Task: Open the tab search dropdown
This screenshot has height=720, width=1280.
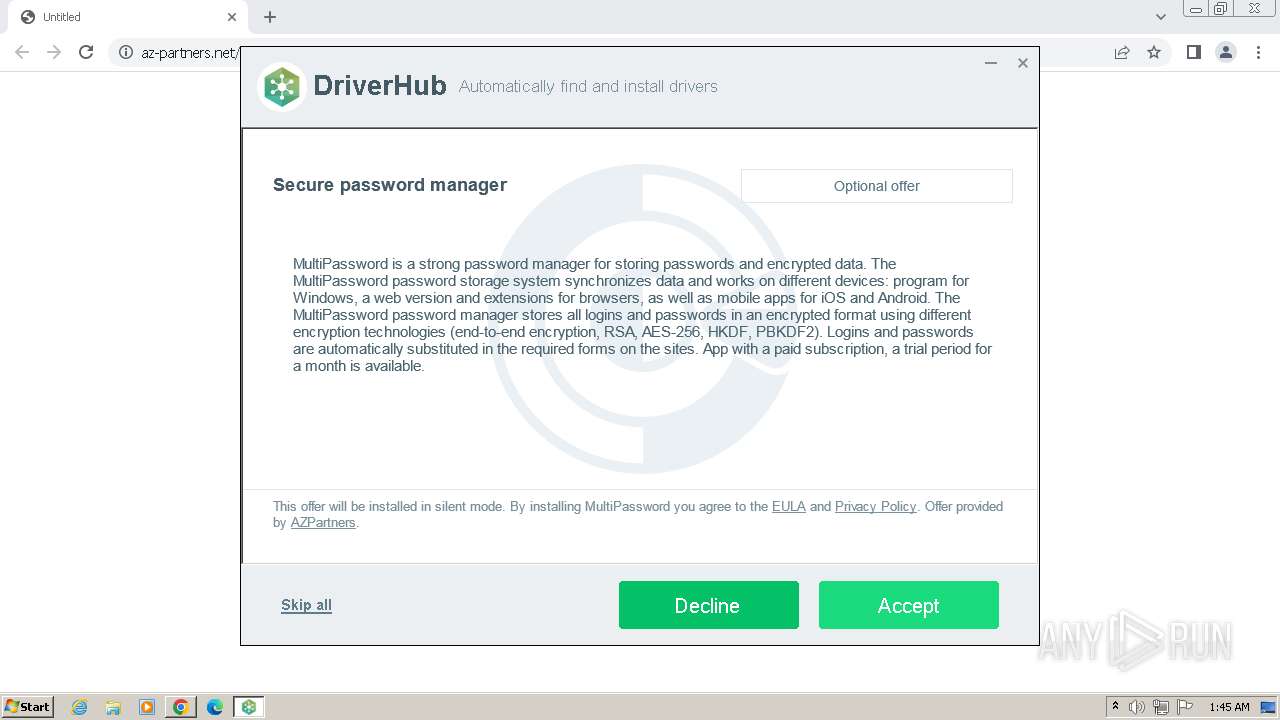Action: 1161,17
